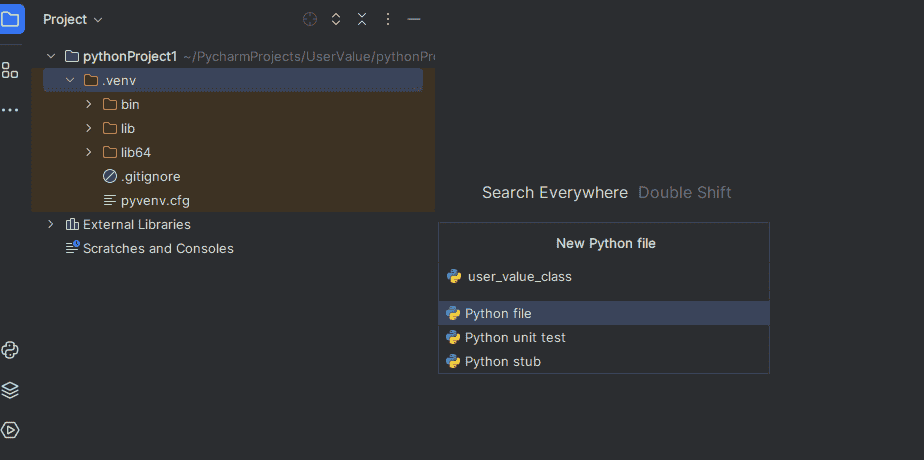Open the Project view dropdown

coord(73,20)
